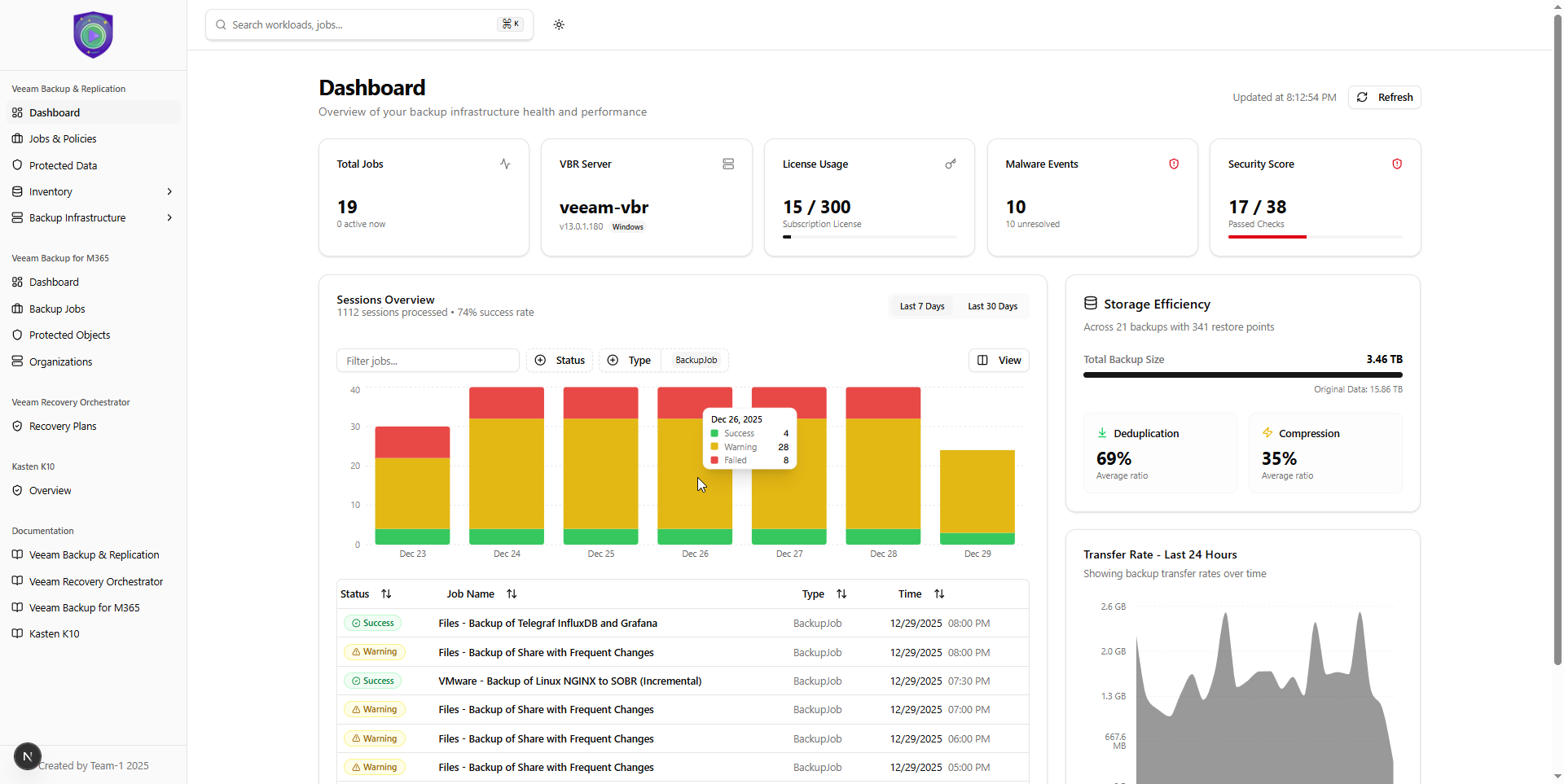Click the alert shield icon on Malware Events card

click(x=1173, y=164)
